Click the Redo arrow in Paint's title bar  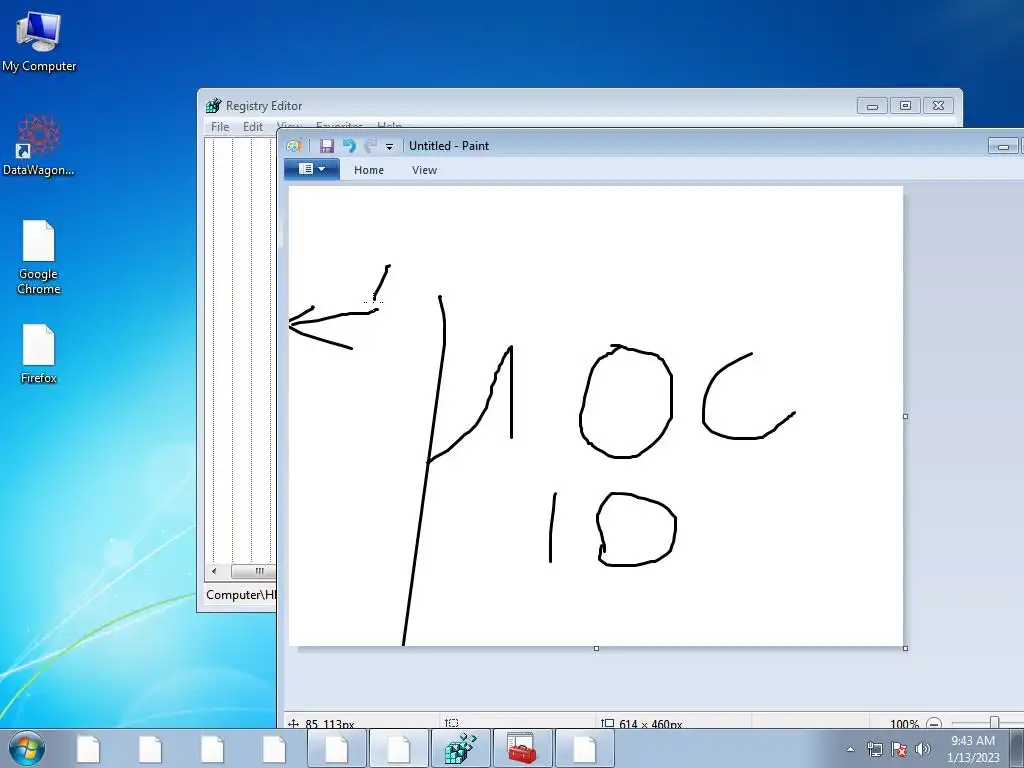[x=370, y=146]
